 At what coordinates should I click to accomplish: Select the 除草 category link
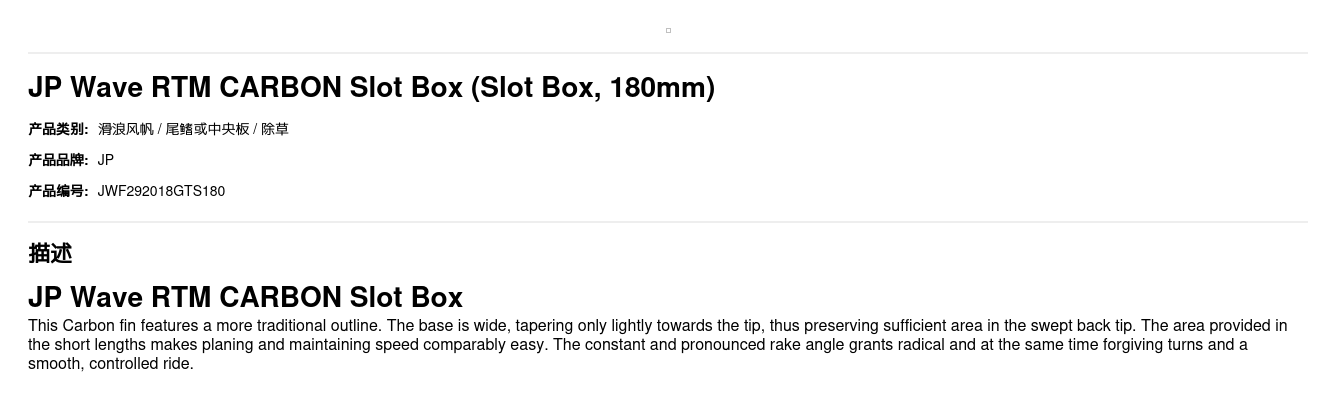click(x=275, y=129)
